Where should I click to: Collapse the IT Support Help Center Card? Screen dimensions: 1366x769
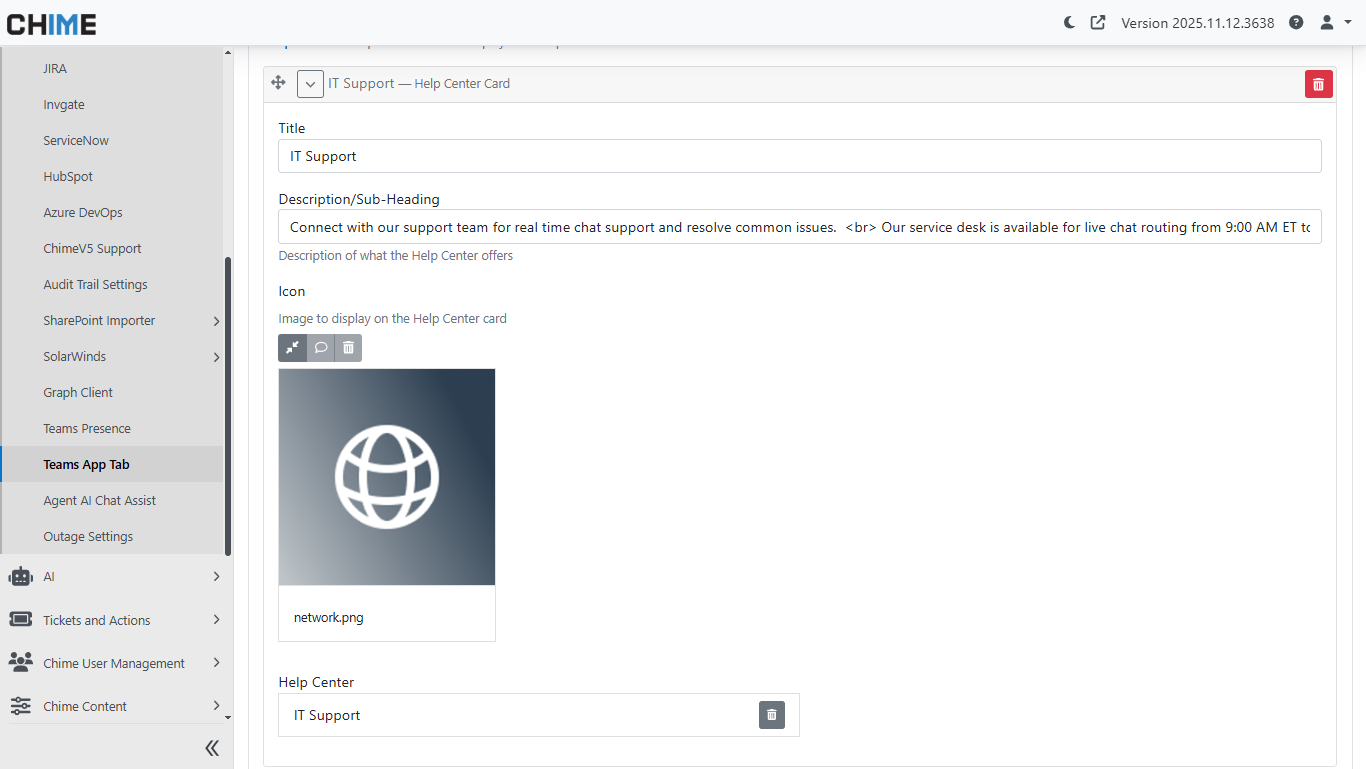[x=310, y=84]
